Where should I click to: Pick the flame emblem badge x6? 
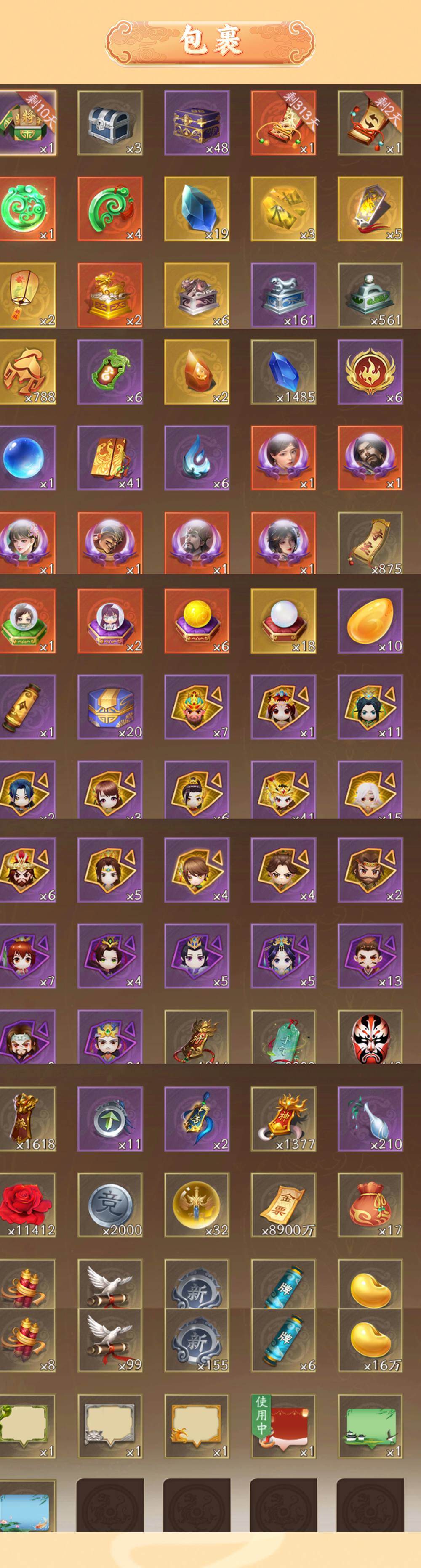(x=370, y=372)
